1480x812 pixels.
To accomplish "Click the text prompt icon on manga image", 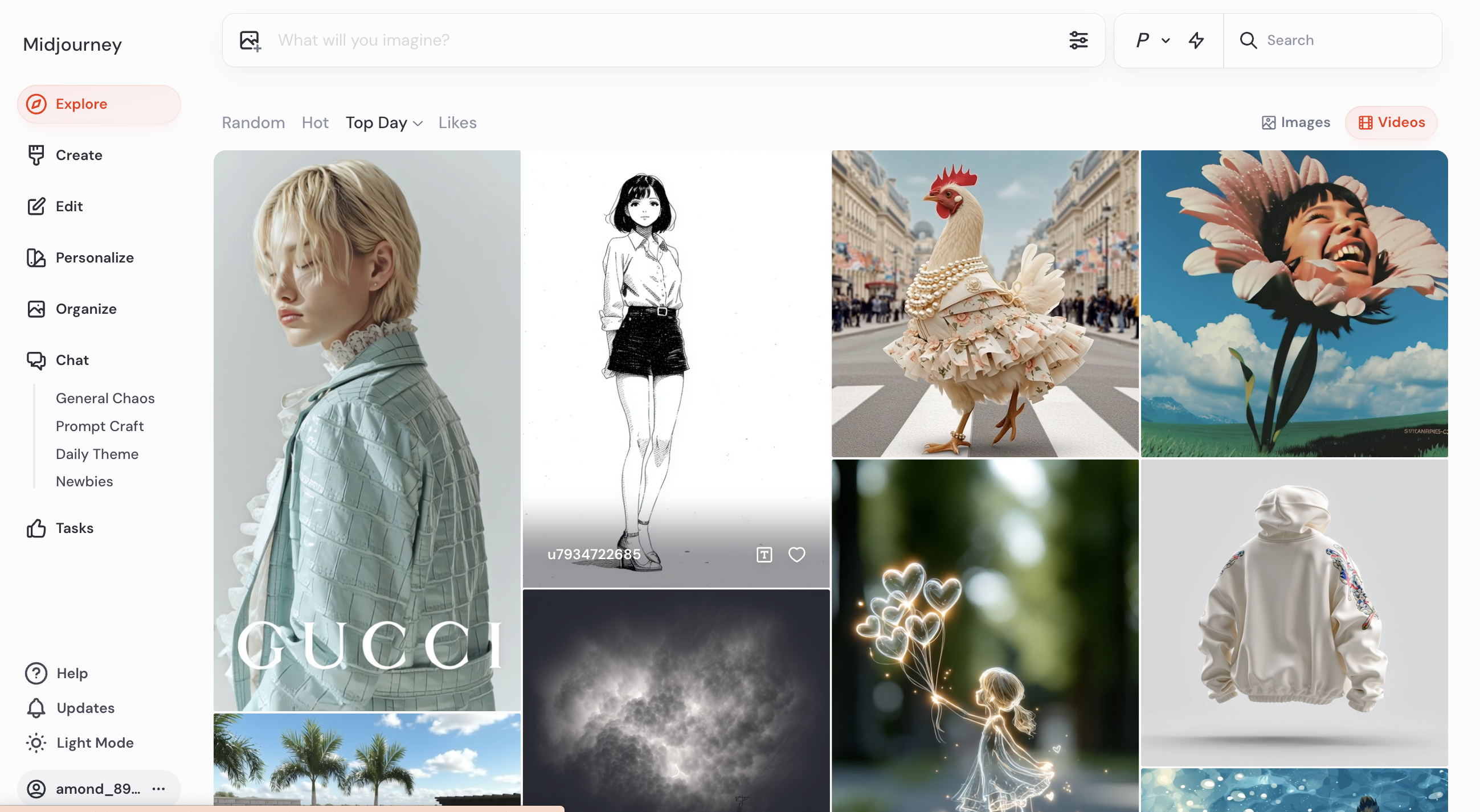I will [764, 554].
